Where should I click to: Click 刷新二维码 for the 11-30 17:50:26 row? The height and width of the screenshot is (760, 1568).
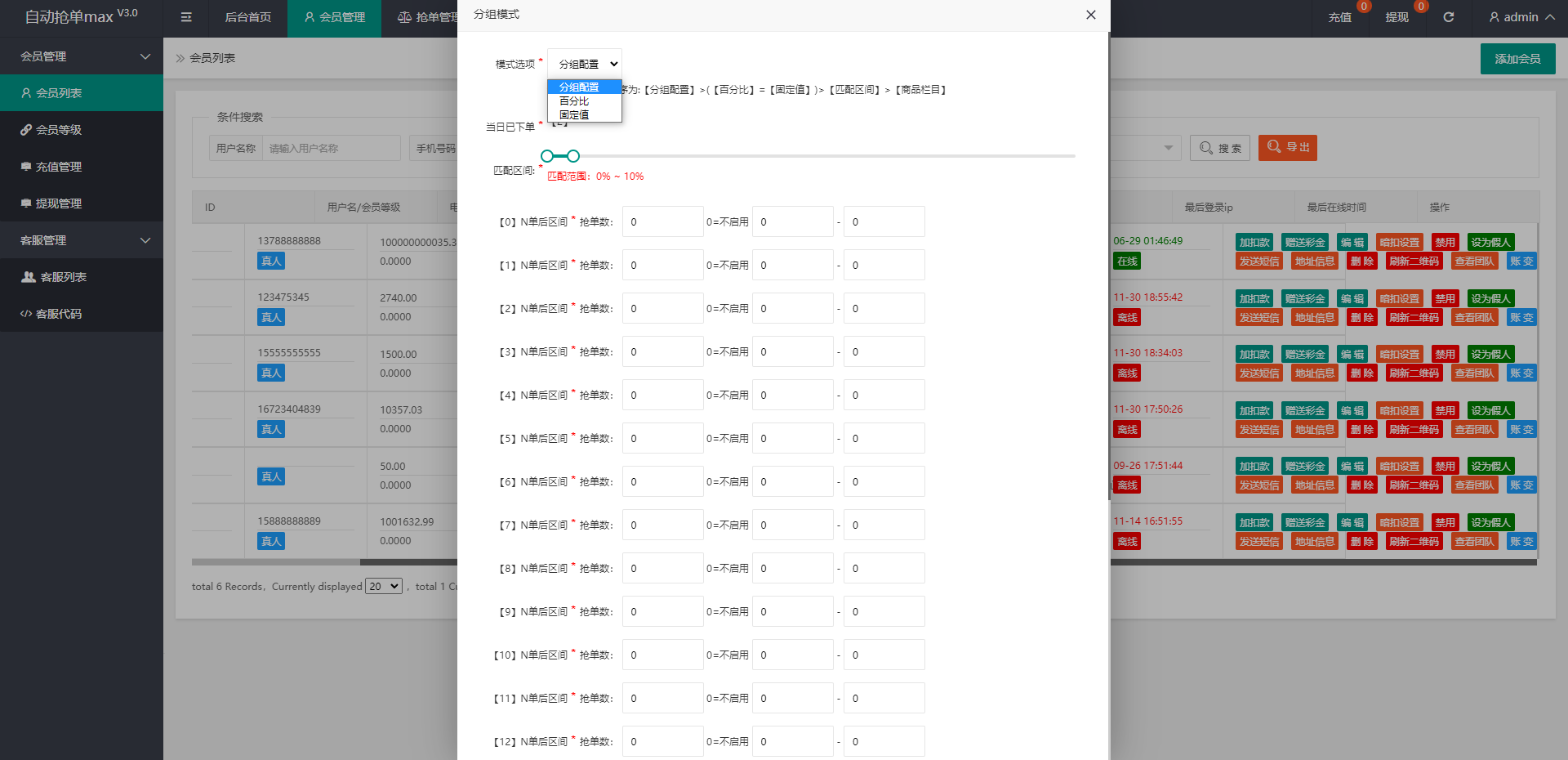(x=1414, y=430)
